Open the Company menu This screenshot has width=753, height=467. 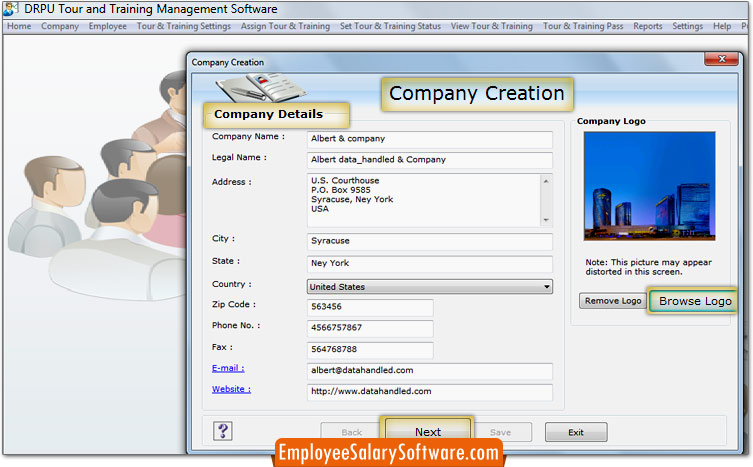click(x=60, y=26)
